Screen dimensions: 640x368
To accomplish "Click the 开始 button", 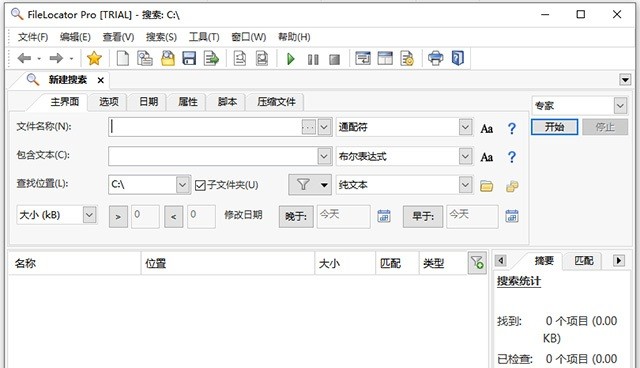I will coord(554,127).
